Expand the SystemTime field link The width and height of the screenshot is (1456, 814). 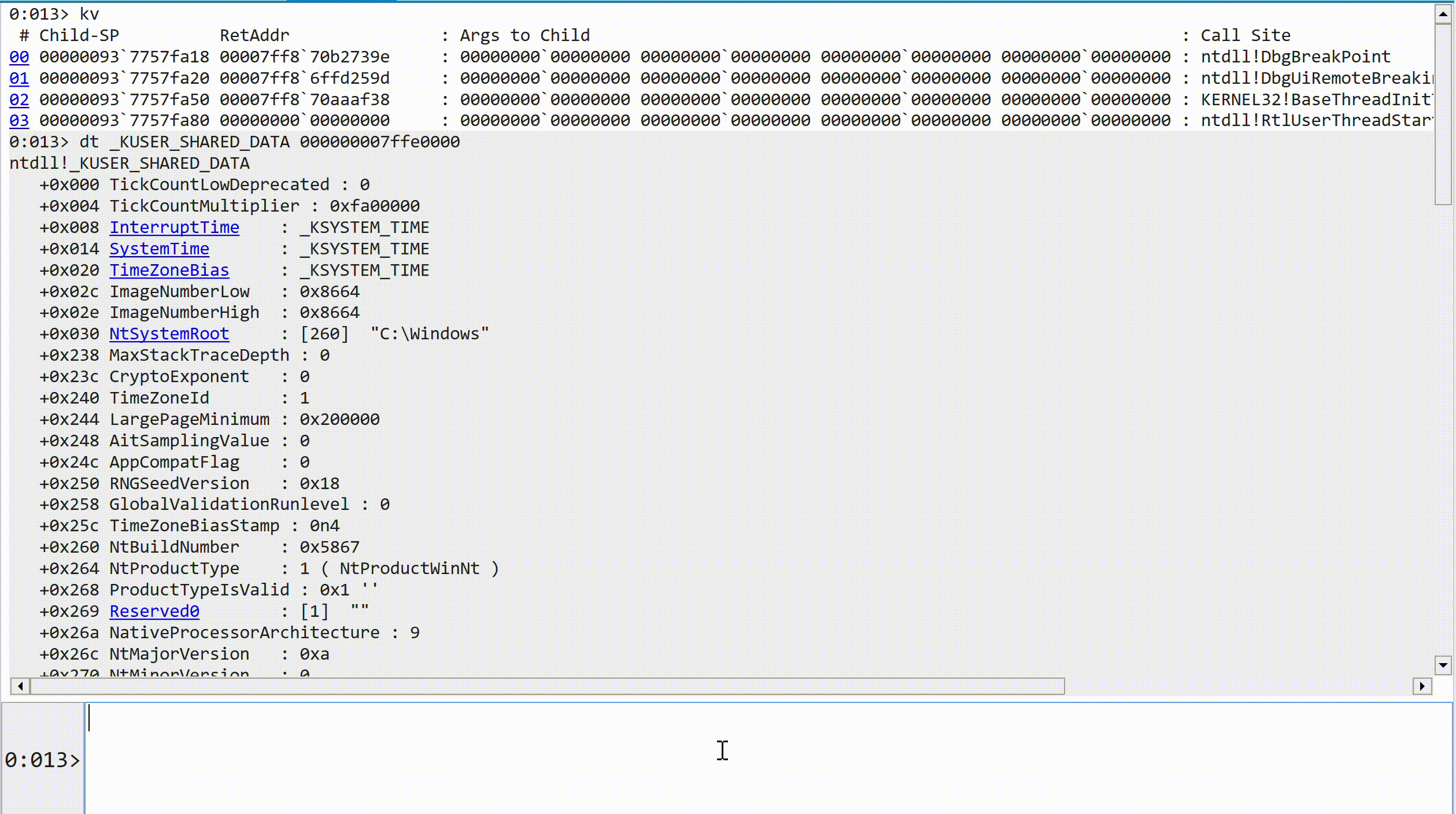point(159,249)
